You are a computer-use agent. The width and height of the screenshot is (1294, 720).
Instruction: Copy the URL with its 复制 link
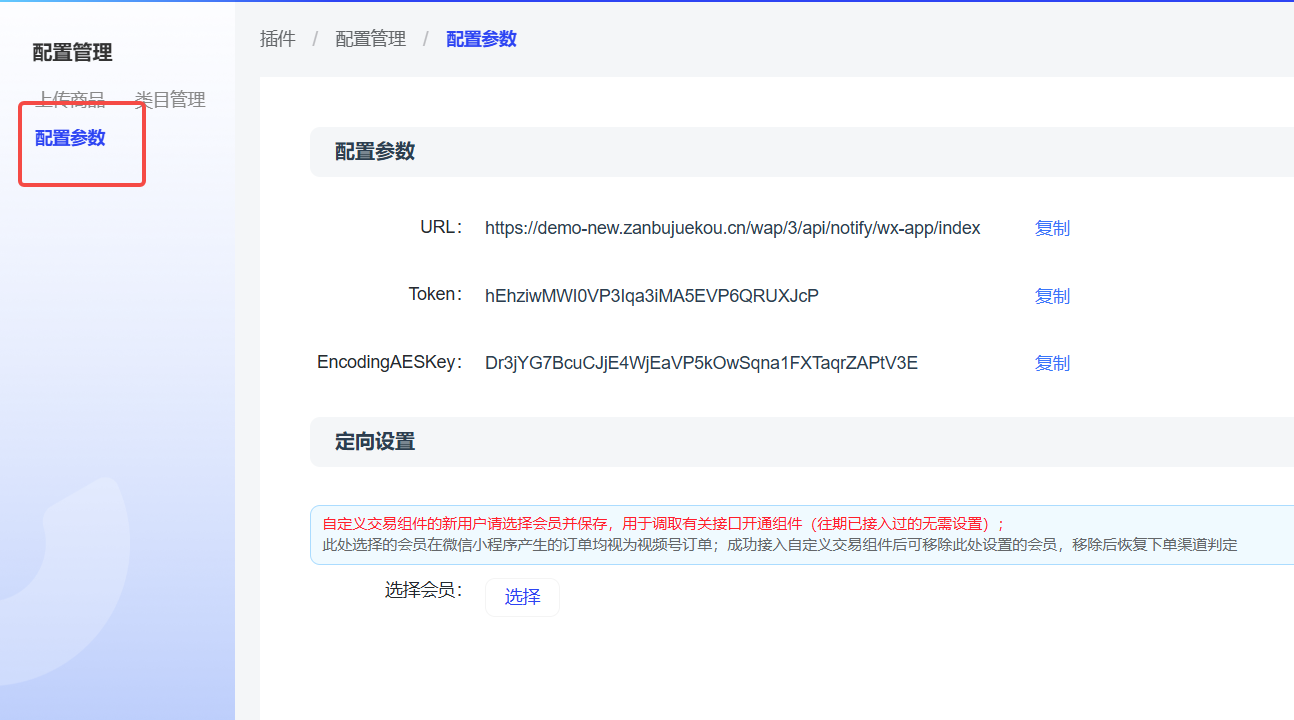(1052, 228)
